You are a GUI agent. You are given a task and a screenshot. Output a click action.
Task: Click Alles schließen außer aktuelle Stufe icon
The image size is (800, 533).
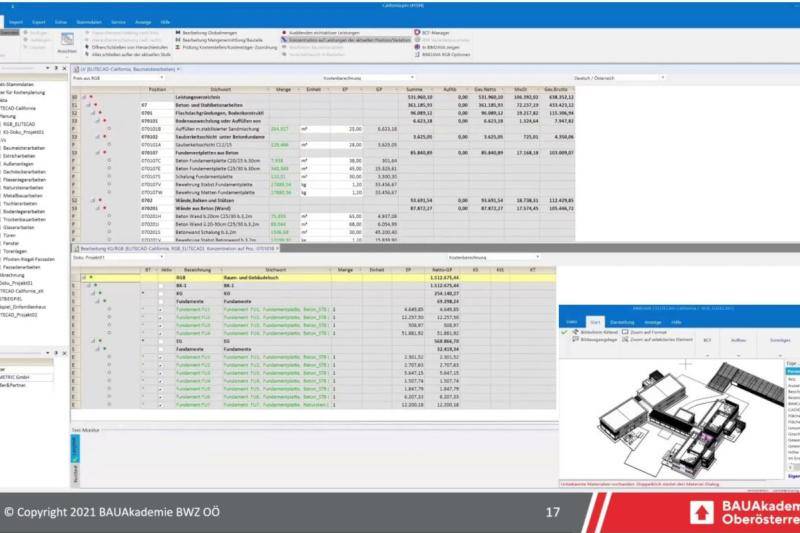click(x=87, y=54)
